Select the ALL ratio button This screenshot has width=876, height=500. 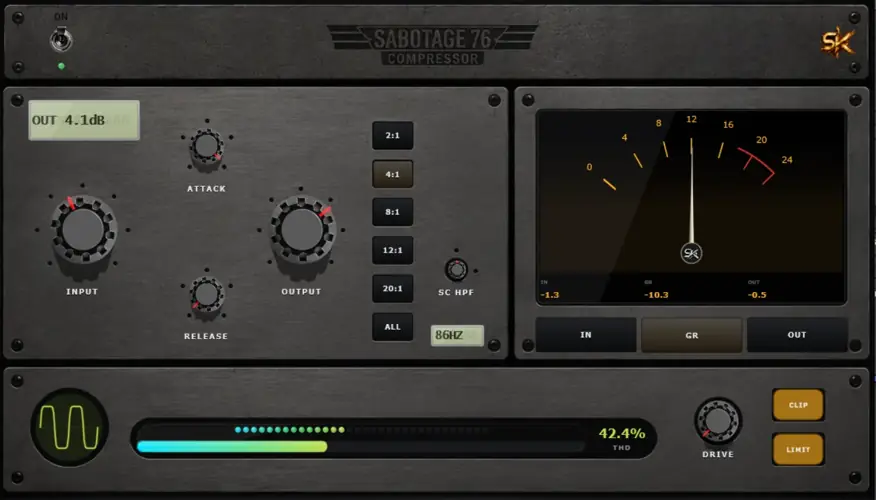(x=393, y=327)
